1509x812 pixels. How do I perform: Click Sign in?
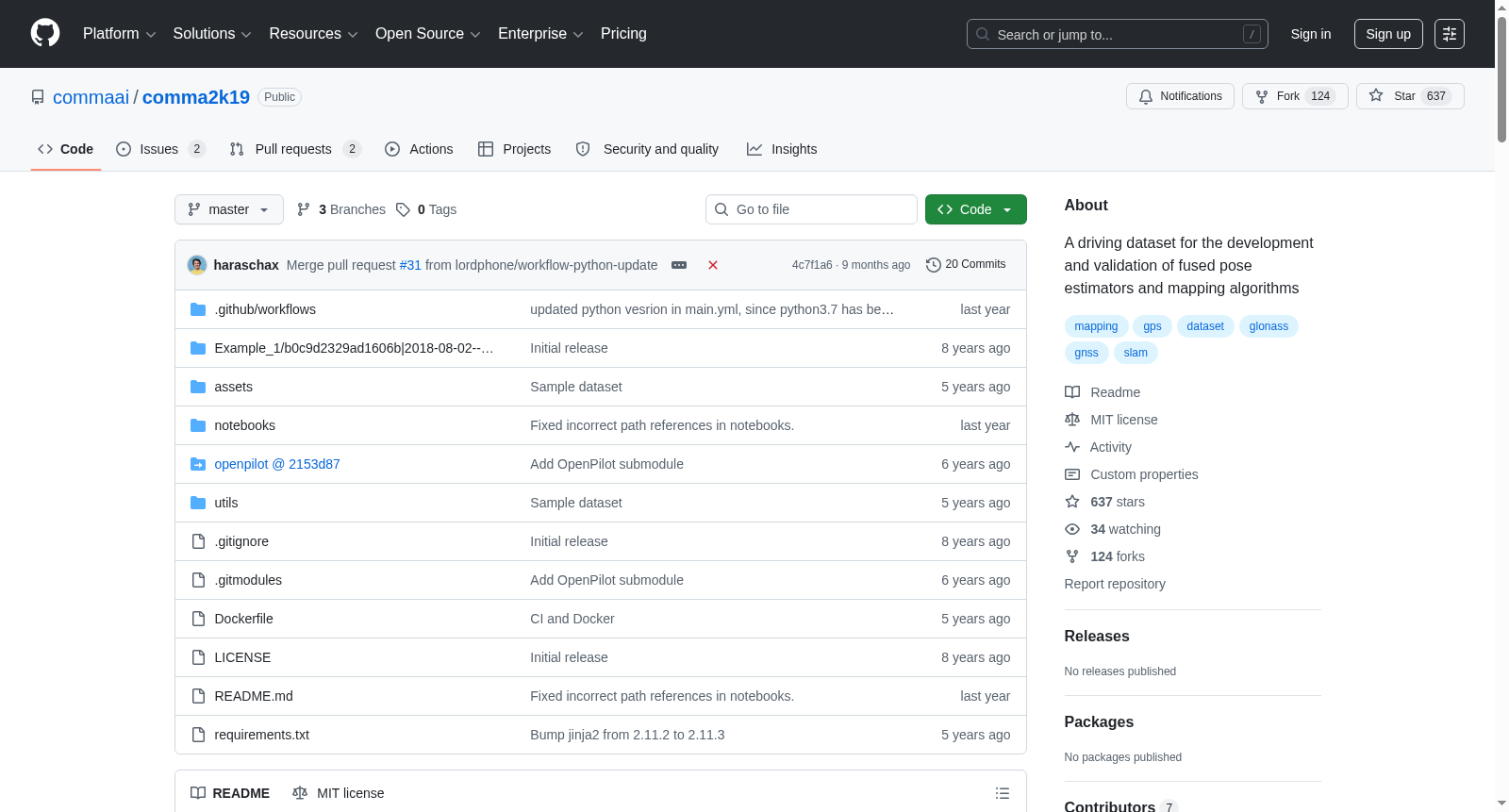point(1311,34)
